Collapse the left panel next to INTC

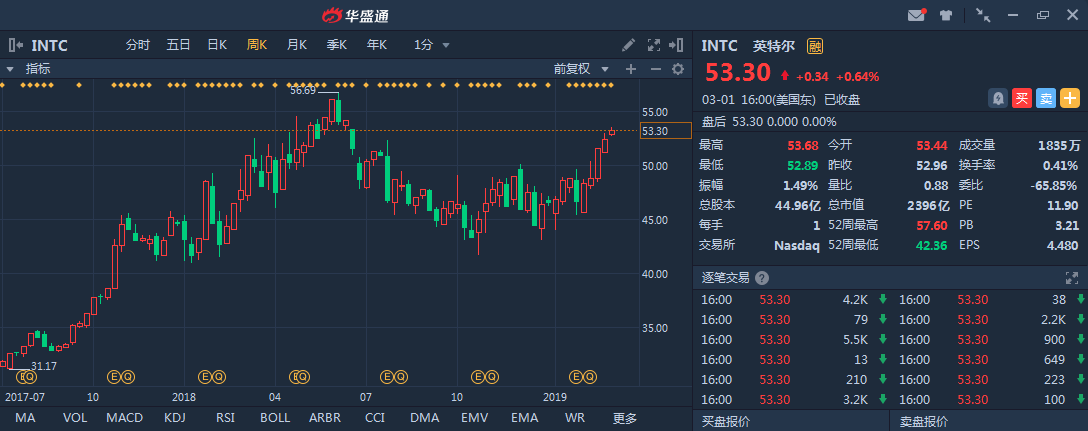tap(16, 45)
